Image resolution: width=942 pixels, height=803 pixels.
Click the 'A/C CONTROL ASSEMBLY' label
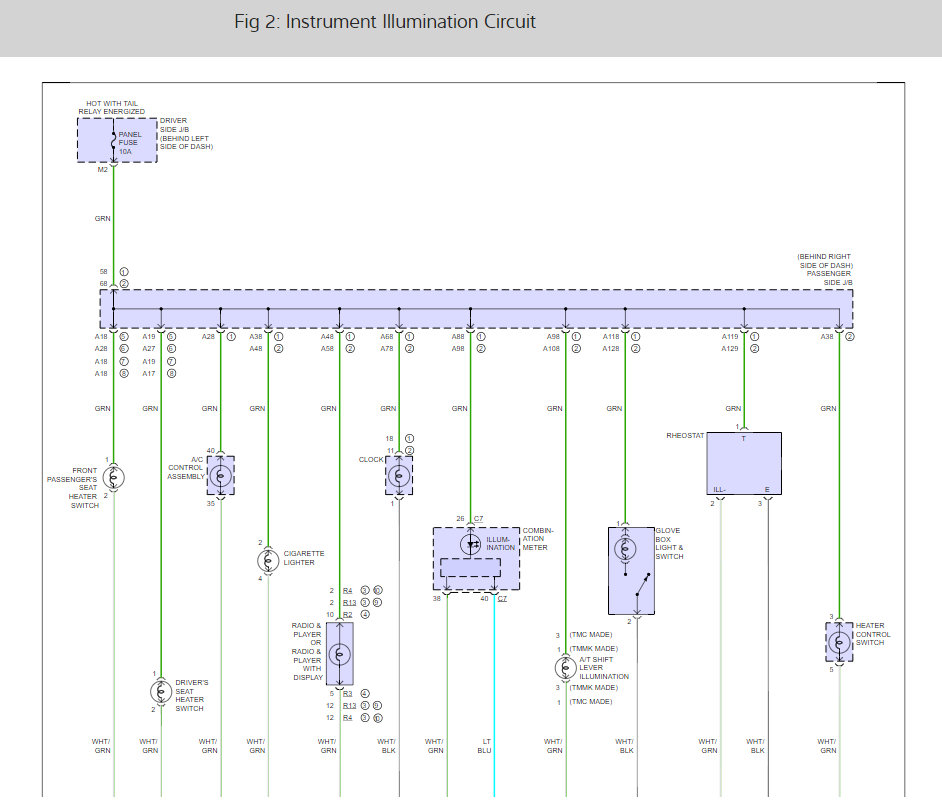click(186, 468)
